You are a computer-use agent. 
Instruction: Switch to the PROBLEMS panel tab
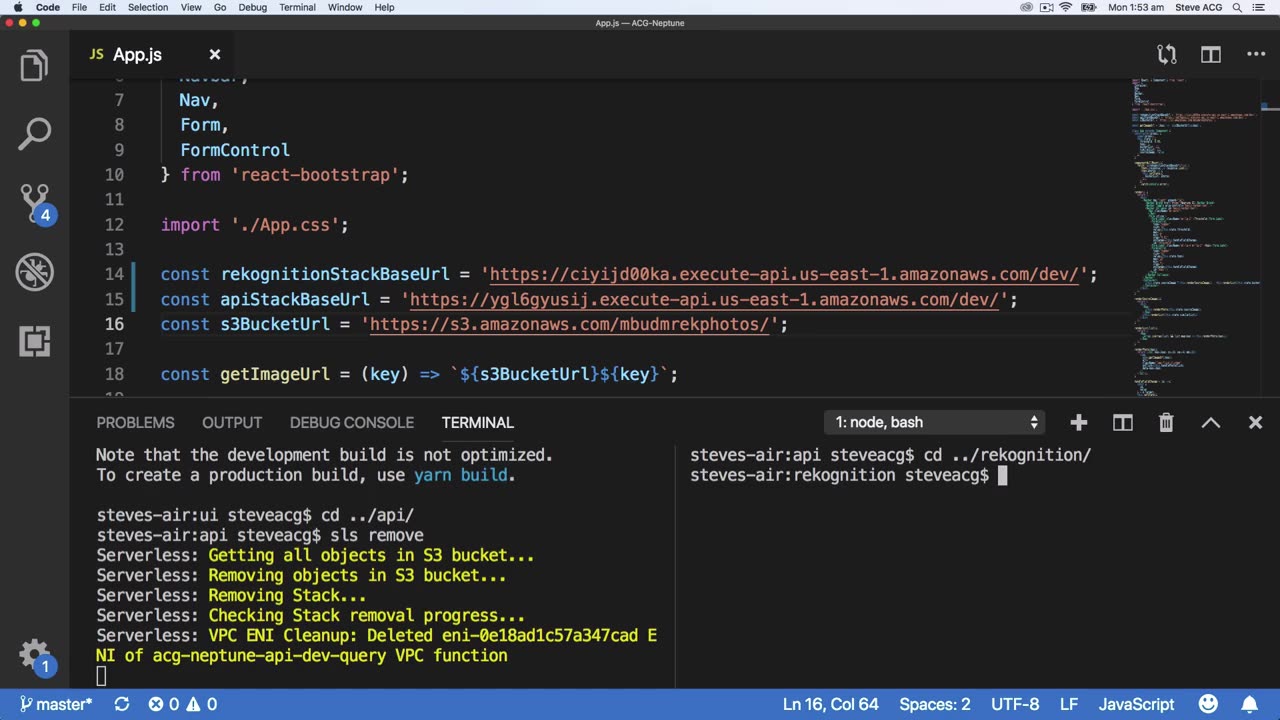135,423
